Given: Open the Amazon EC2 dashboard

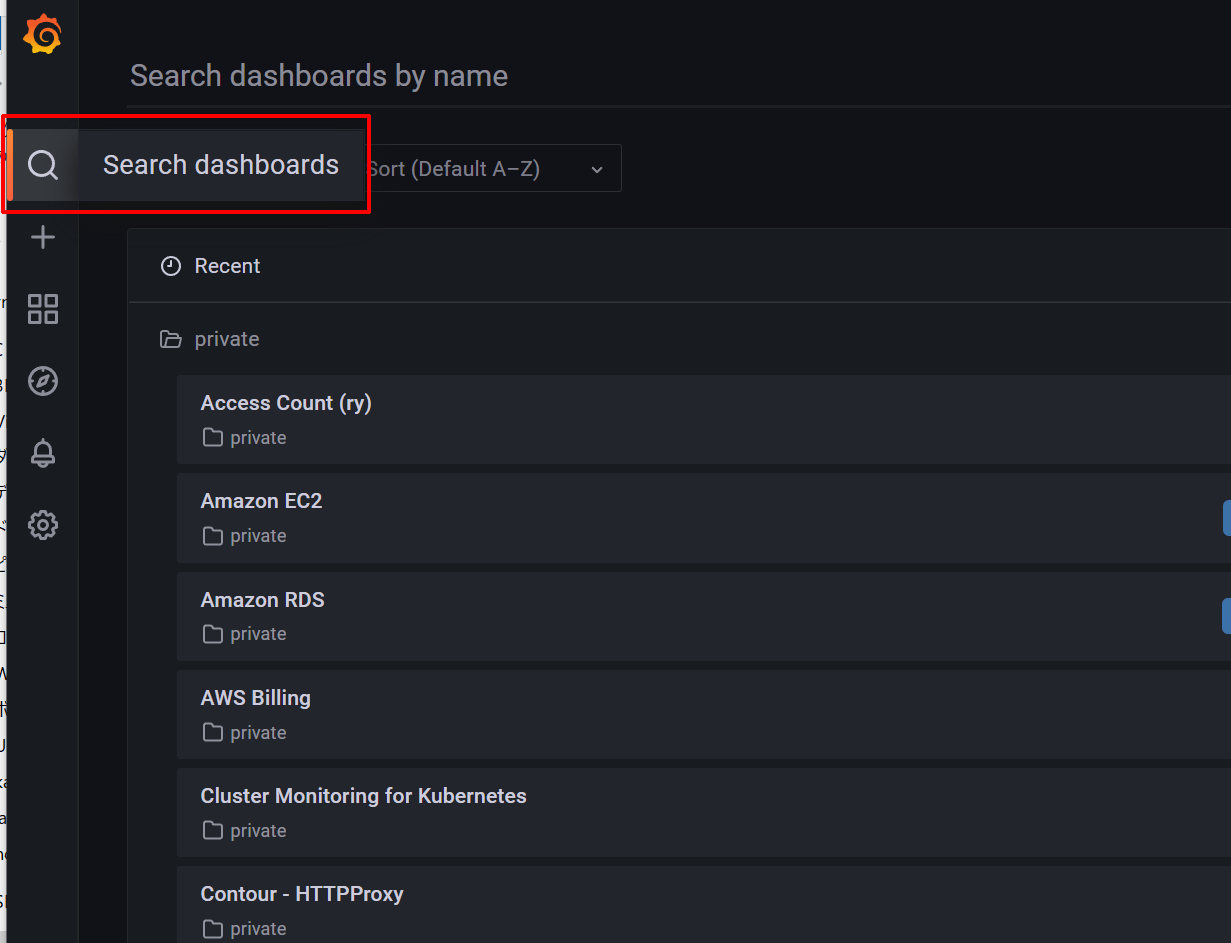Looking at the screenshot, I should (x=262, y=501).
